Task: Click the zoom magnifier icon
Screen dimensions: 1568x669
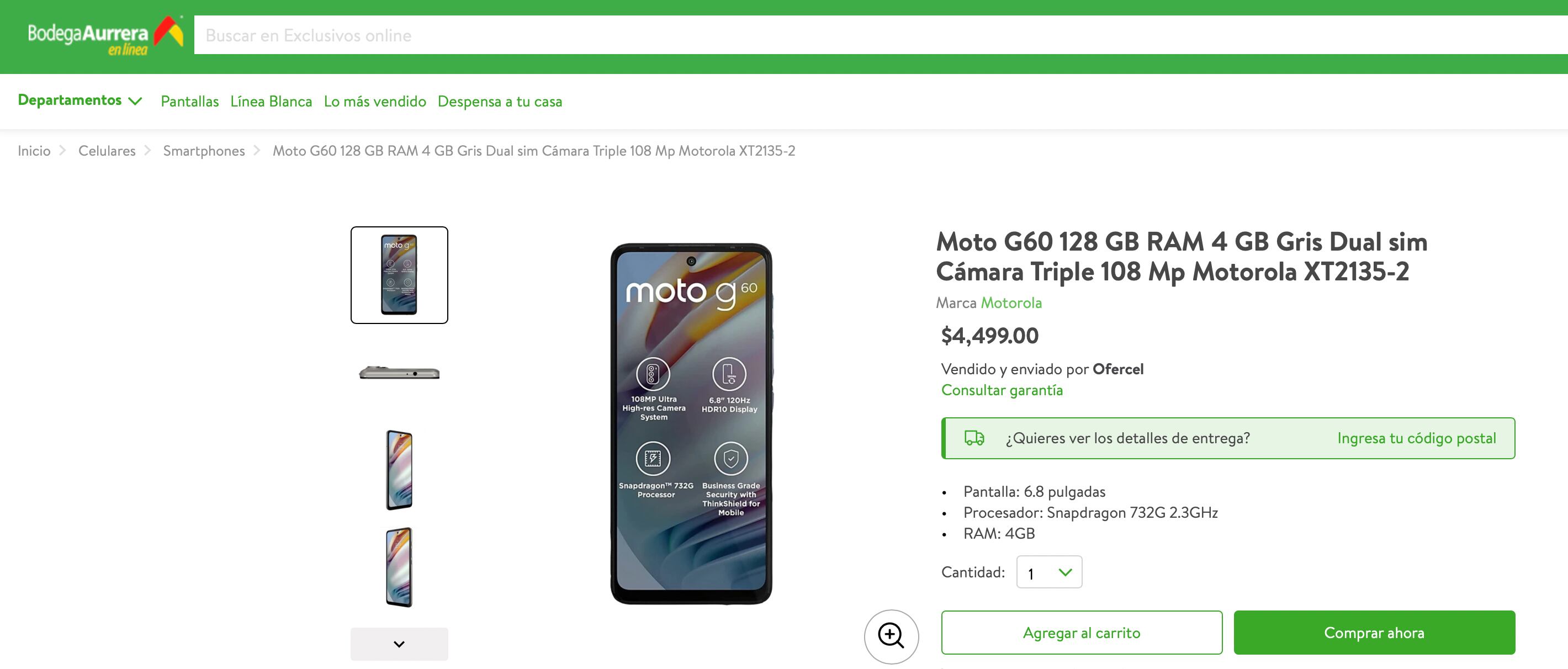Action: [x=891, y=636]
